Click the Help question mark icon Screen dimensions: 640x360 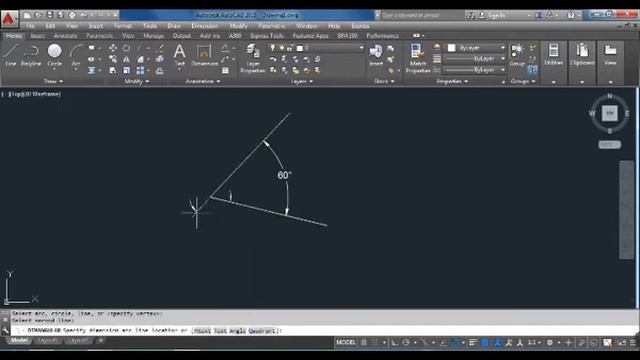pos(571,15)
